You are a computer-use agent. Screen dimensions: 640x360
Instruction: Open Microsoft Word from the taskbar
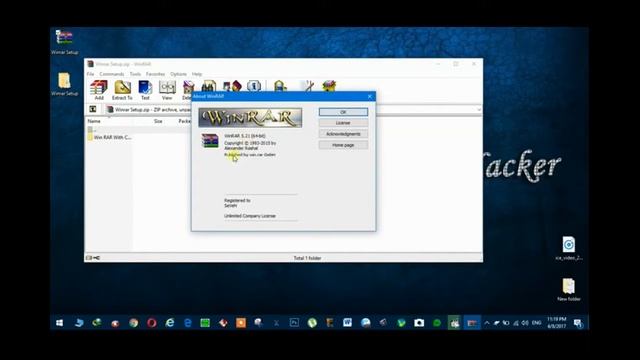tap(347, 323)
